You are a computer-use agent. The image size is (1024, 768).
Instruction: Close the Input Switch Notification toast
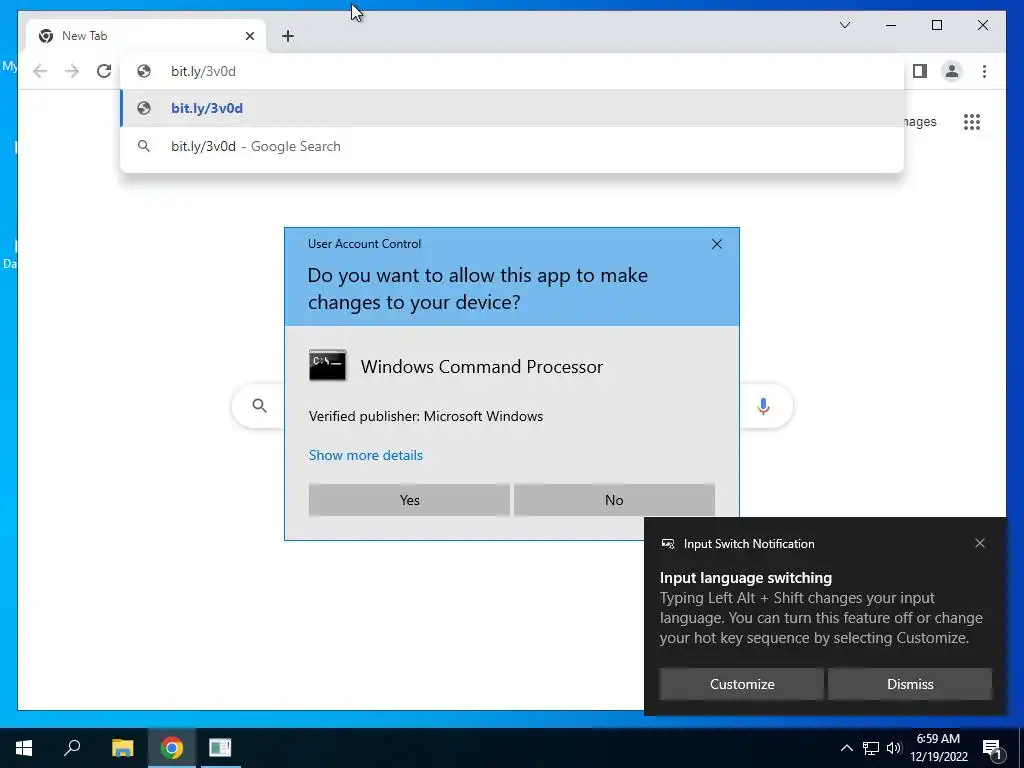click(x=980, y=543)
